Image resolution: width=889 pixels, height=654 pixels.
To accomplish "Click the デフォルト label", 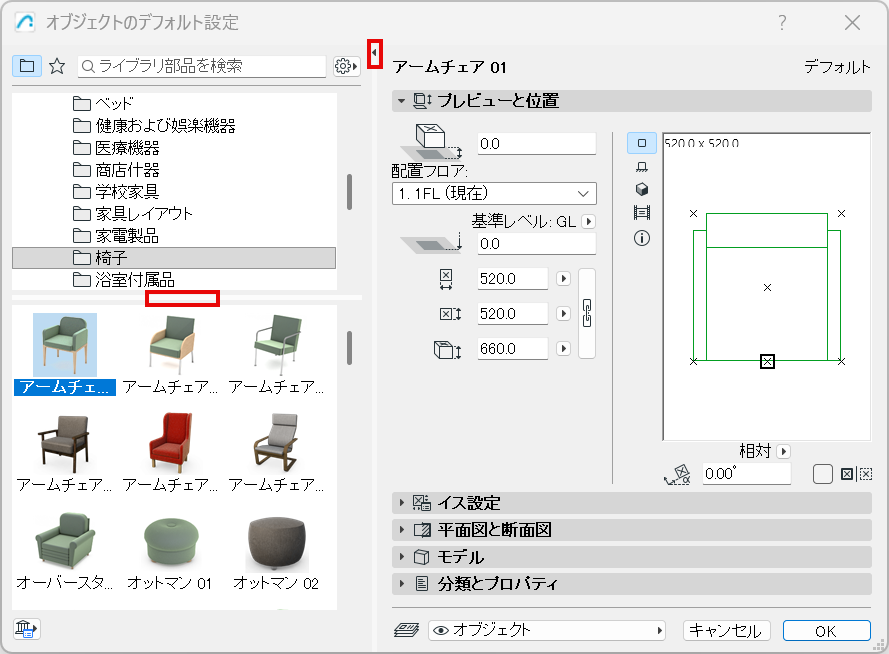I will 837,67.
